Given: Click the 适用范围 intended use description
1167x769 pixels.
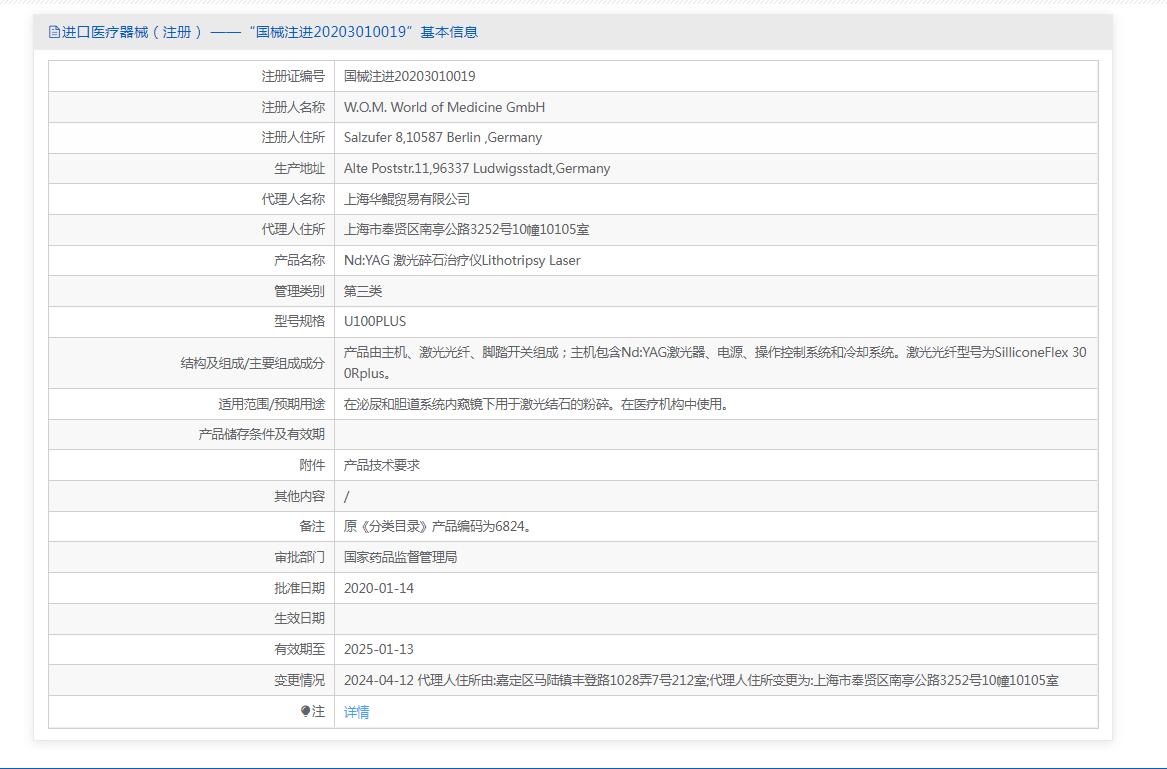Looking at the screenshot, I should 536,405.
